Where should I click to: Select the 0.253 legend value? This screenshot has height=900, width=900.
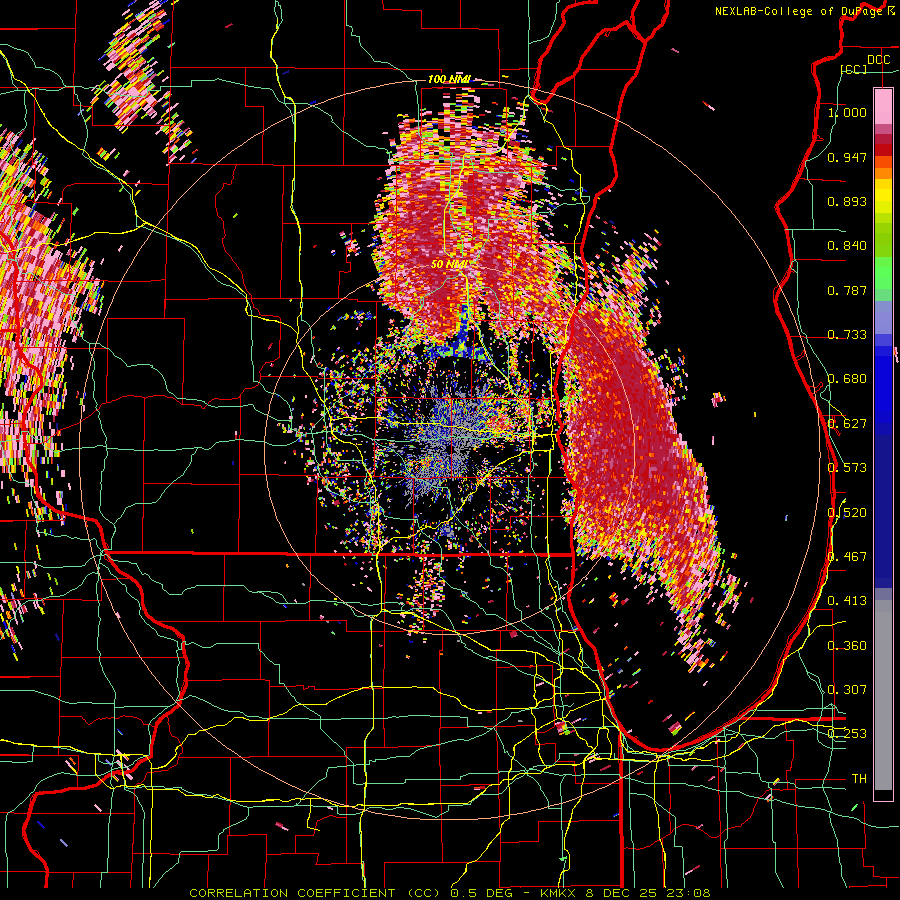847,734
